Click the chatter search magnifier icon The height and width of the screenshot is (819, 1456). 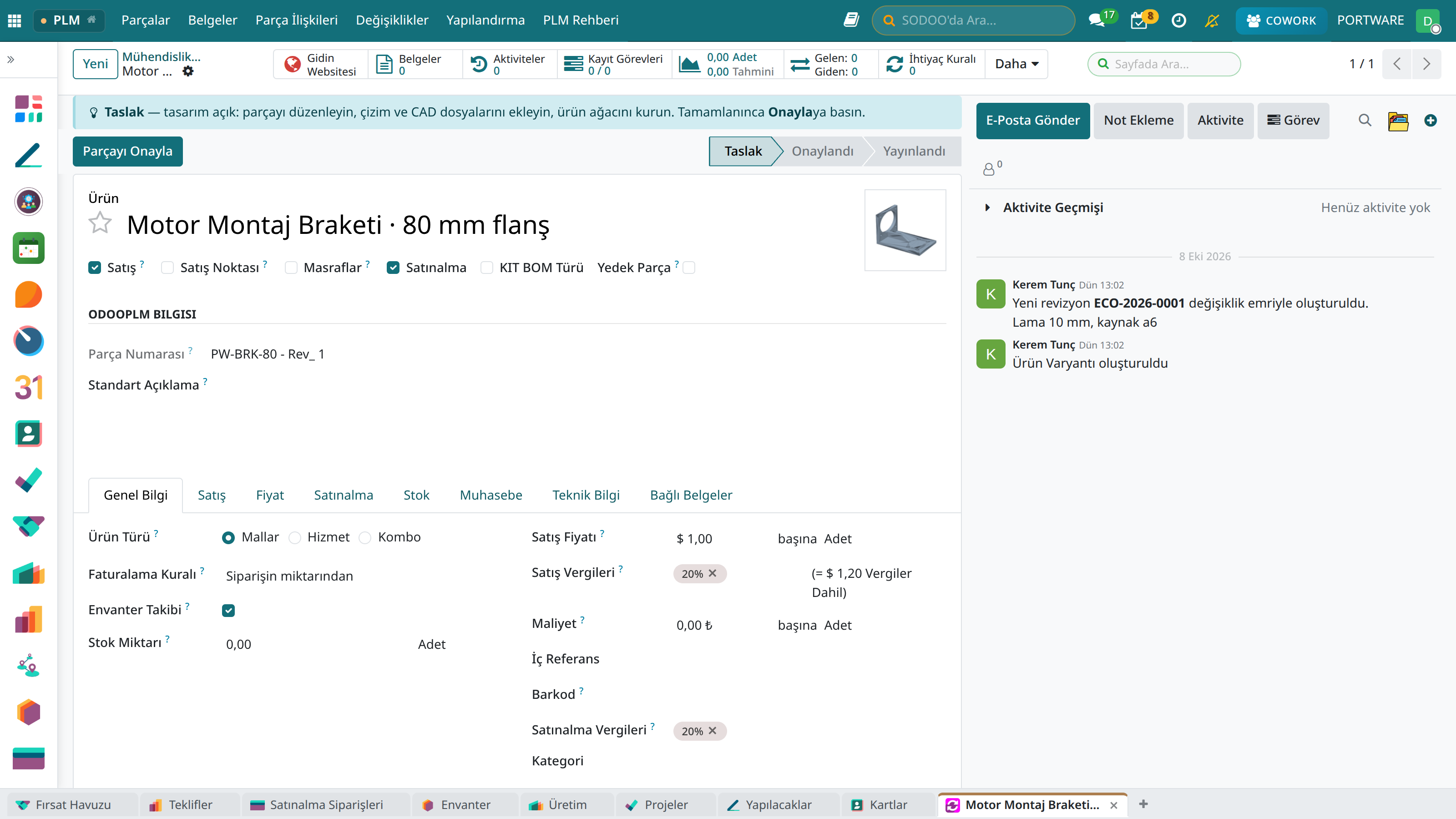pyautogui.click(x=1365, y=121)
